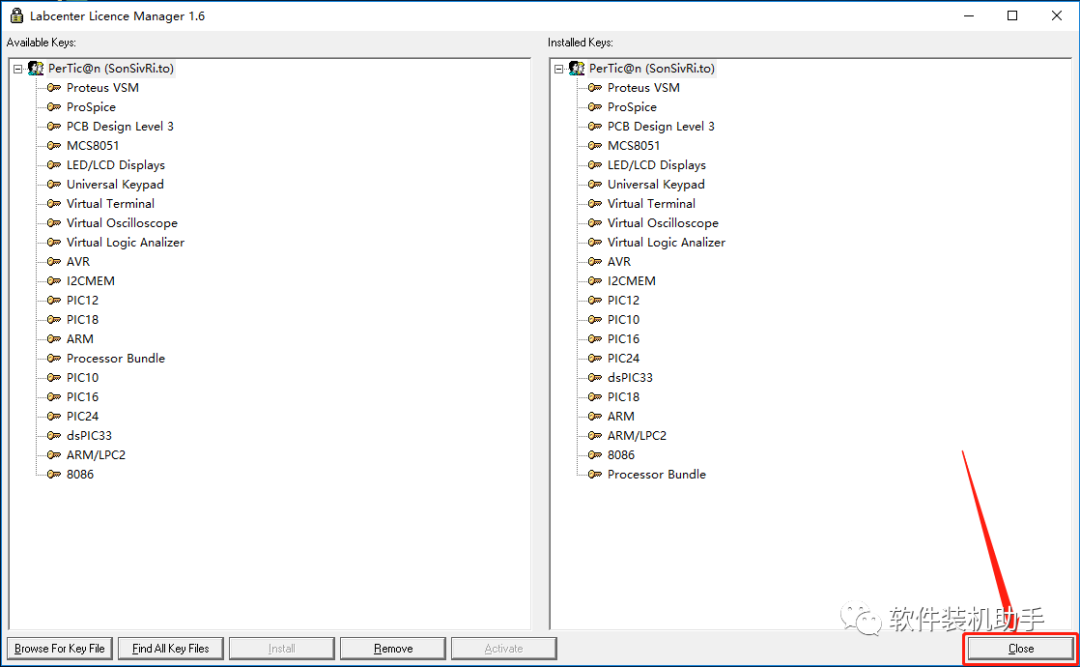The image size is (1080, 667).
Task: Select PIC18 in the Installed Keys list
Action: click(623, 397)
